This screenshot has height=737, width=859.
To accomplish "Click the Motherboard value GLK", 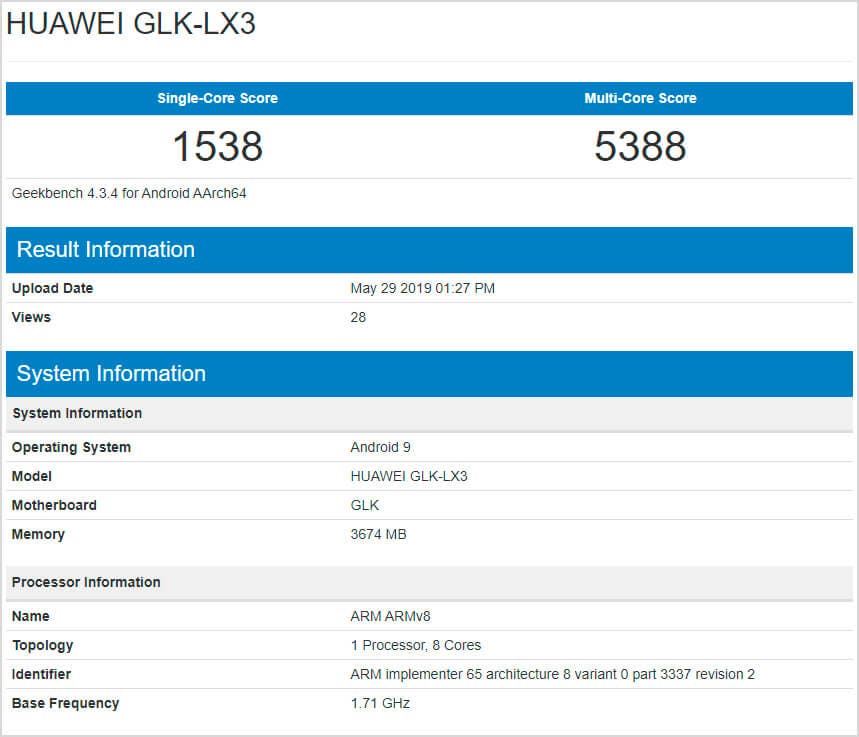I will pyautogui.click(x=364, y=505).
